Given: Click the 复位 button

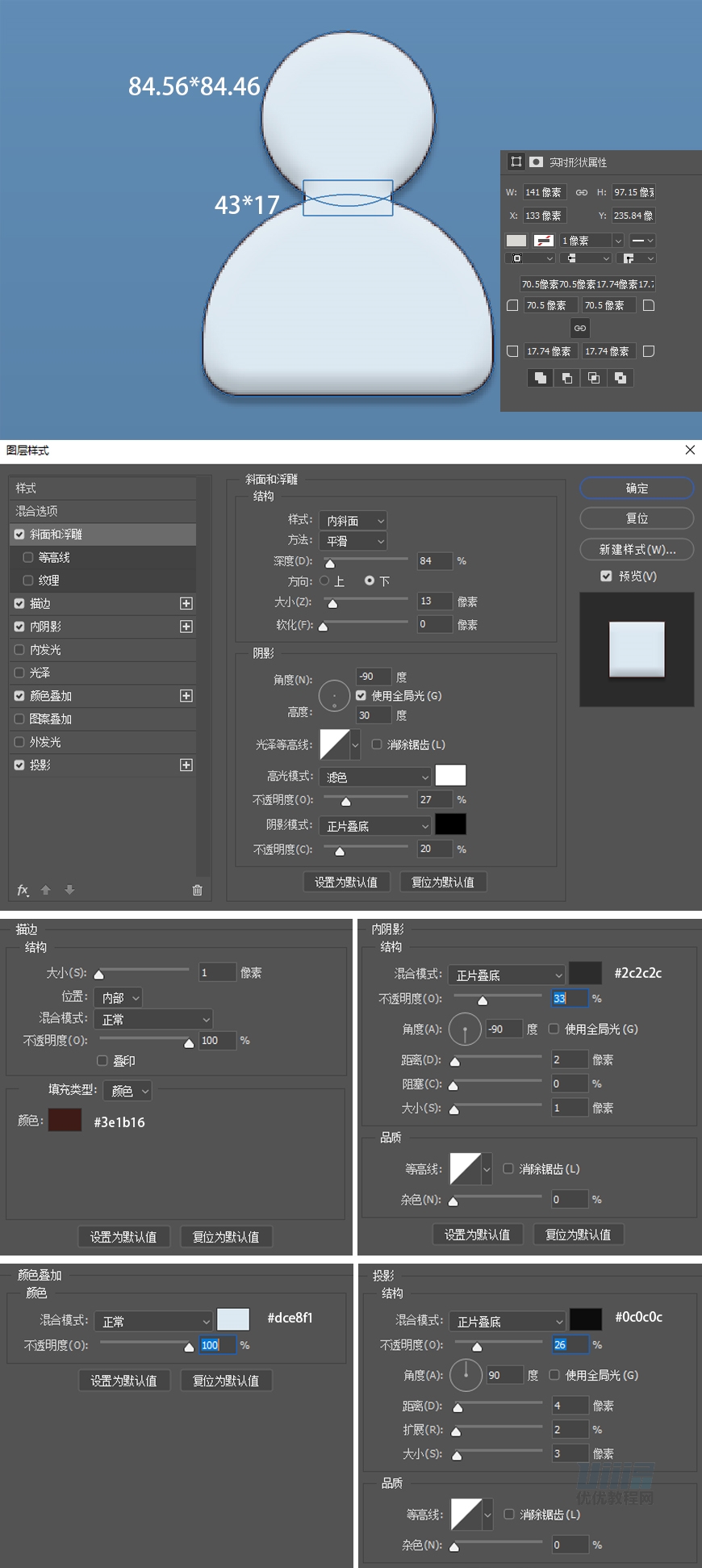Looking at the screenshot, I should click(637, 518).
